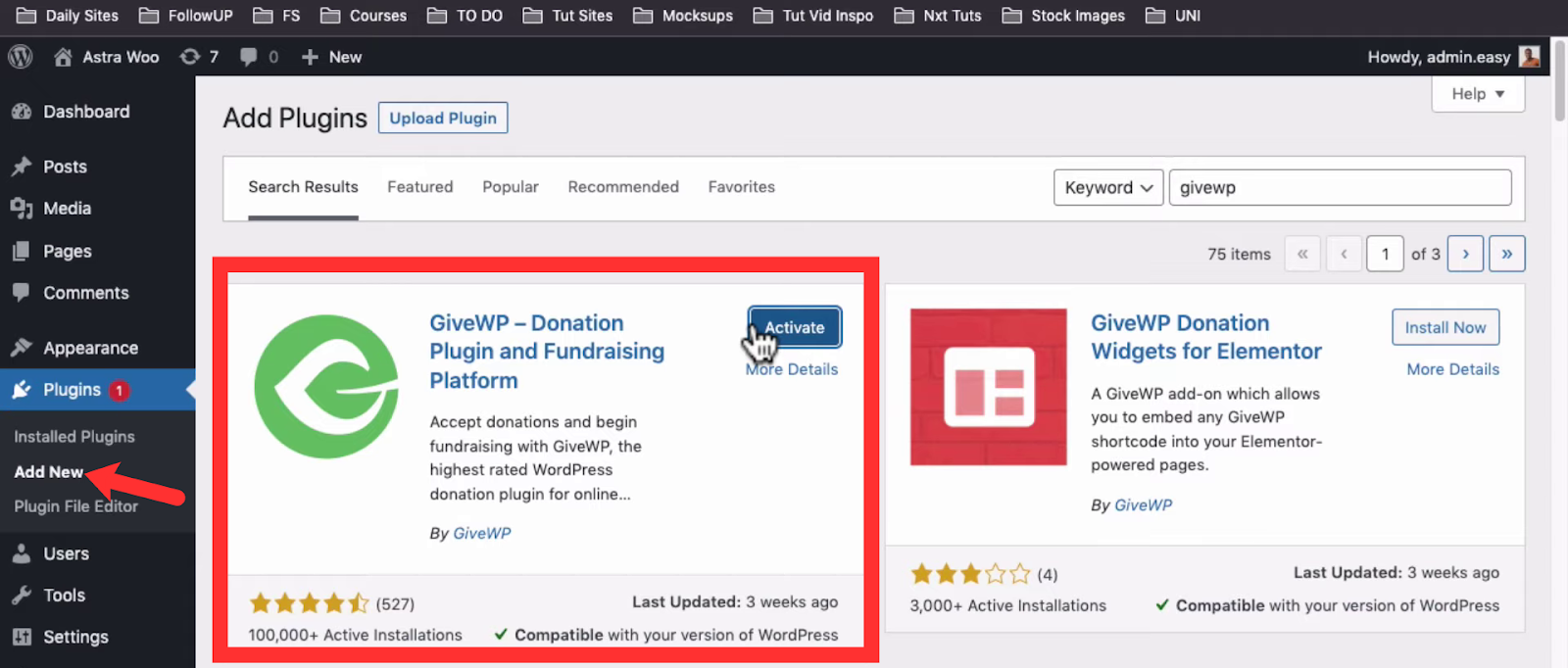
Task: Click the Dashboard gauge icon
Action: coord(22,112)
